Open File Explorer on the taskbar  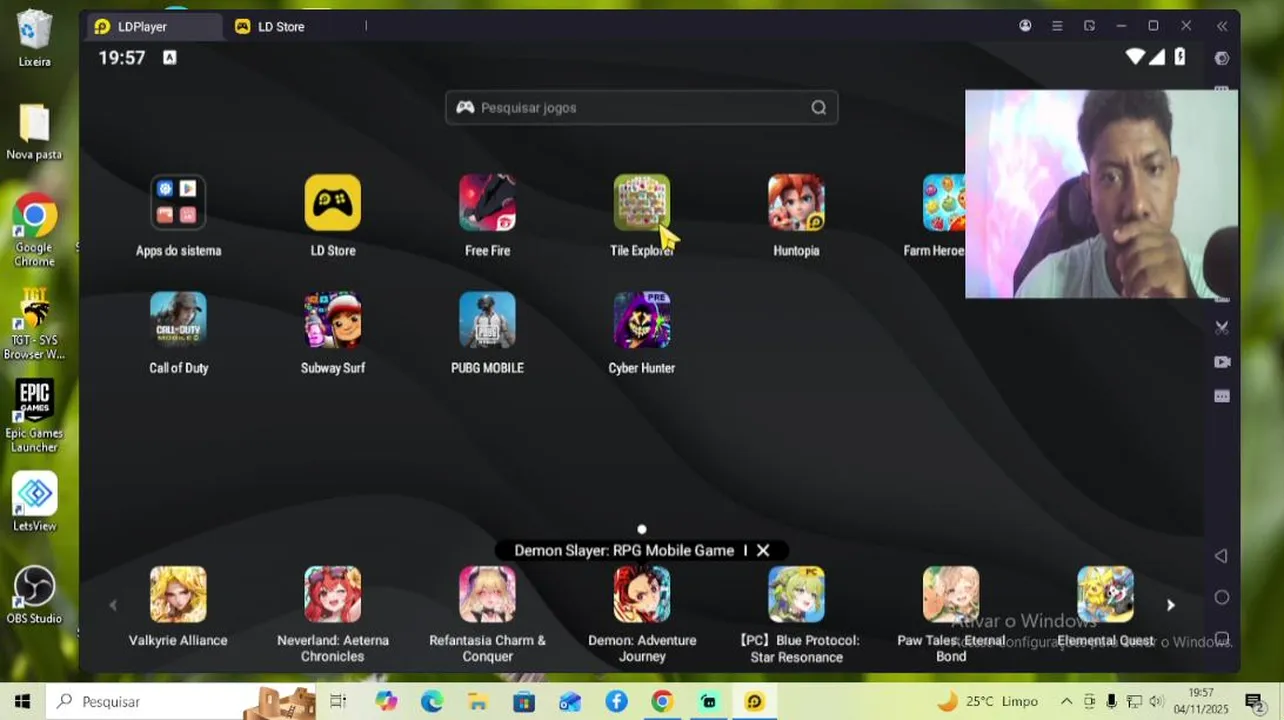tap(478, 701)
